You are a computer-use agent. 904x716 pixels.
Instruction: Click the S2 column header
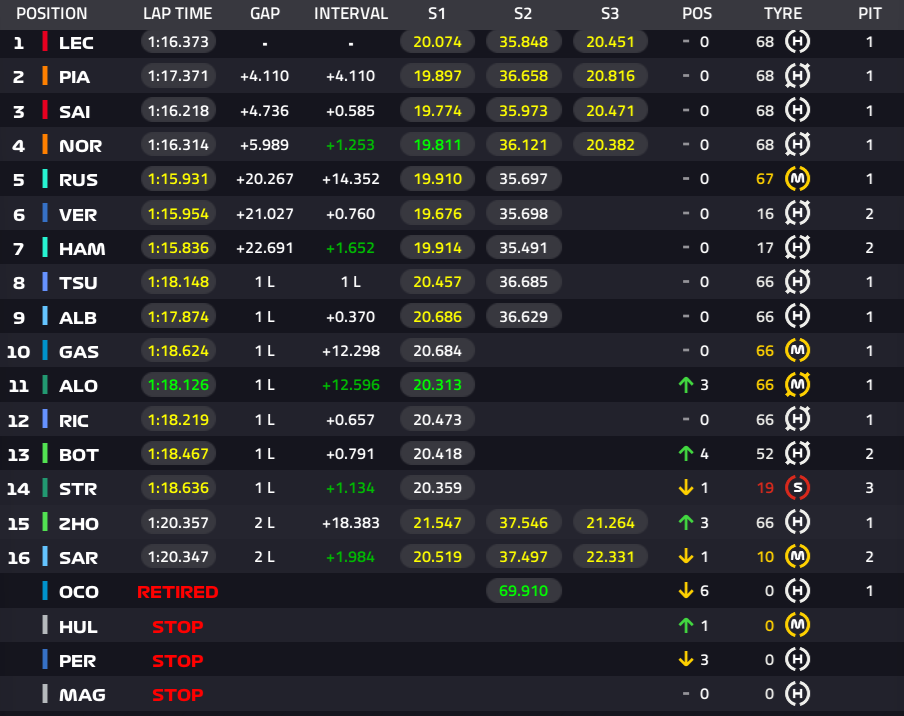coord(523,14)
